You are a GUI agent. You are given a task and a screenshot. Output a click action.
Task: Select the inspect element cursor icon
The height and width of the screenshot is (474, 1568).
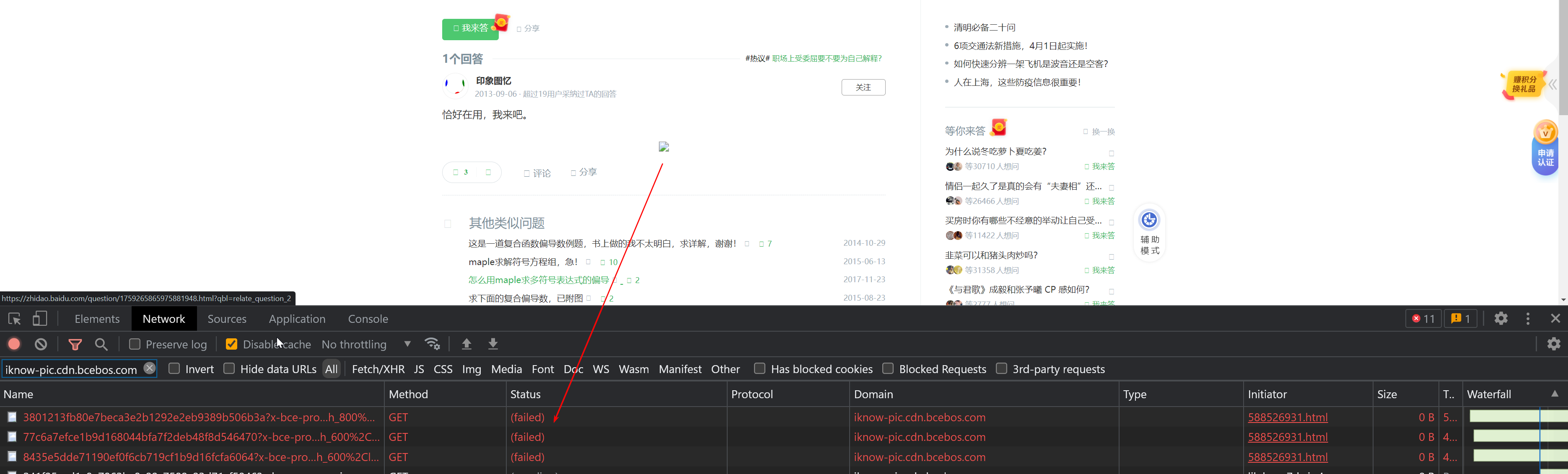pos(14,318)
